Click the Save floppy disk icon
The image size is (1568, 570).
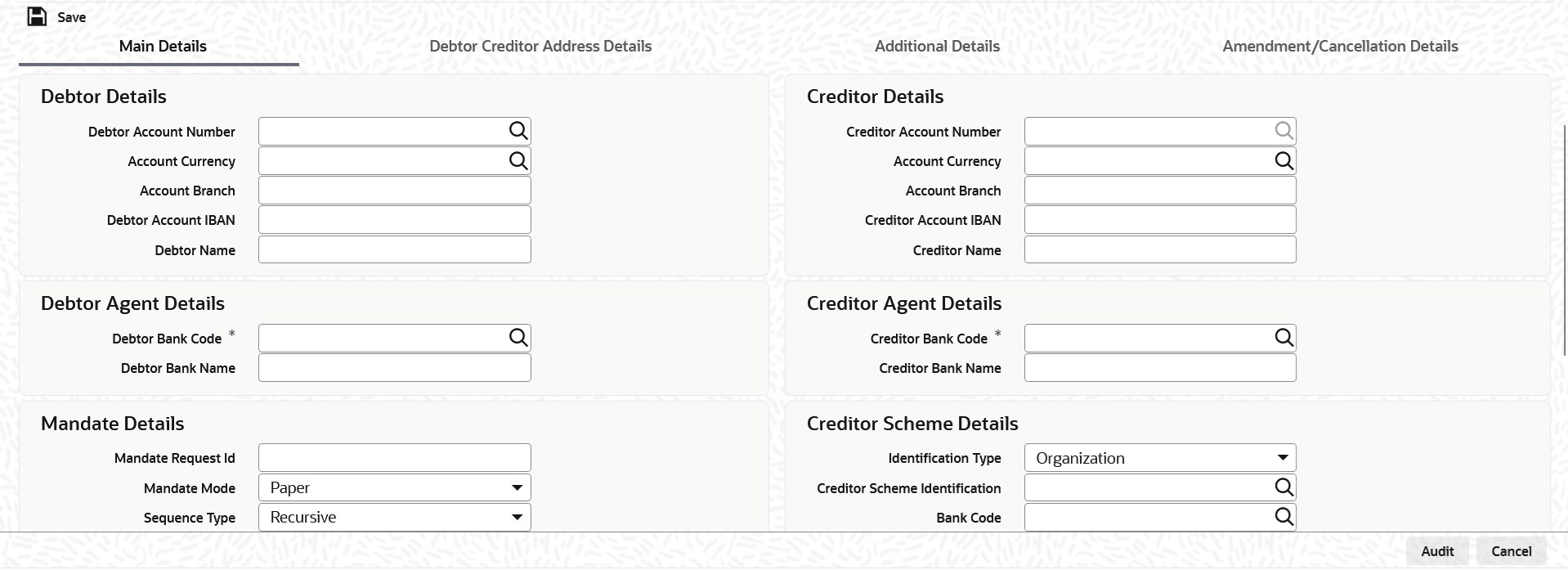(x=37, y=16)
